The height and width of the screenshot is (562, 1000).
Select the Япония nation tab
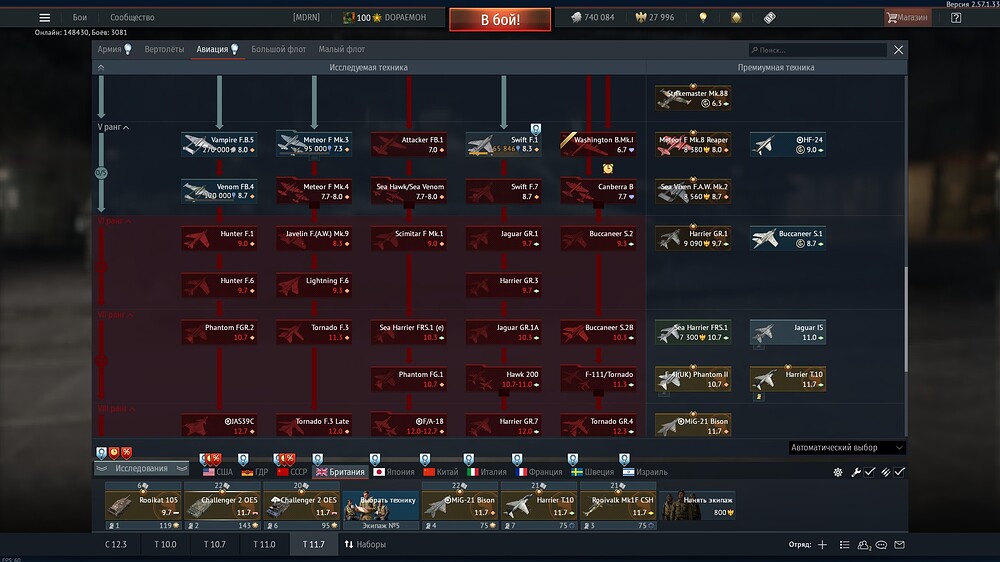pos(394,472)
